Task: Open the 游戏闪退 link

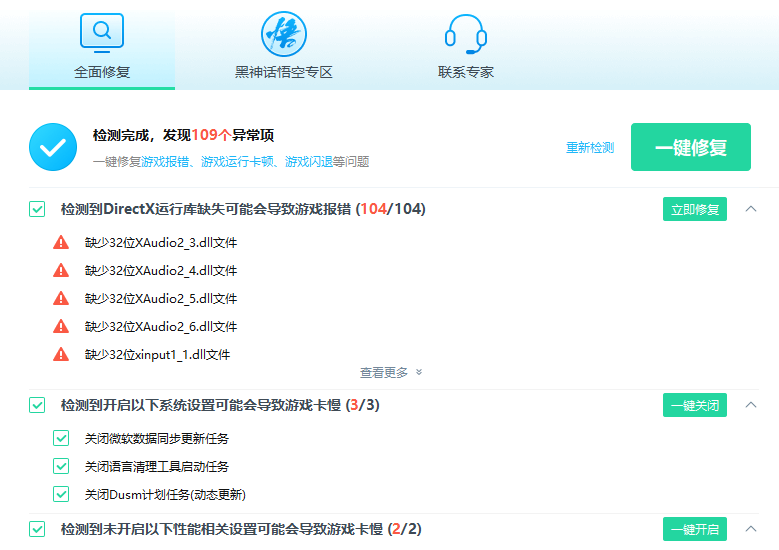Action: (309, 161)
